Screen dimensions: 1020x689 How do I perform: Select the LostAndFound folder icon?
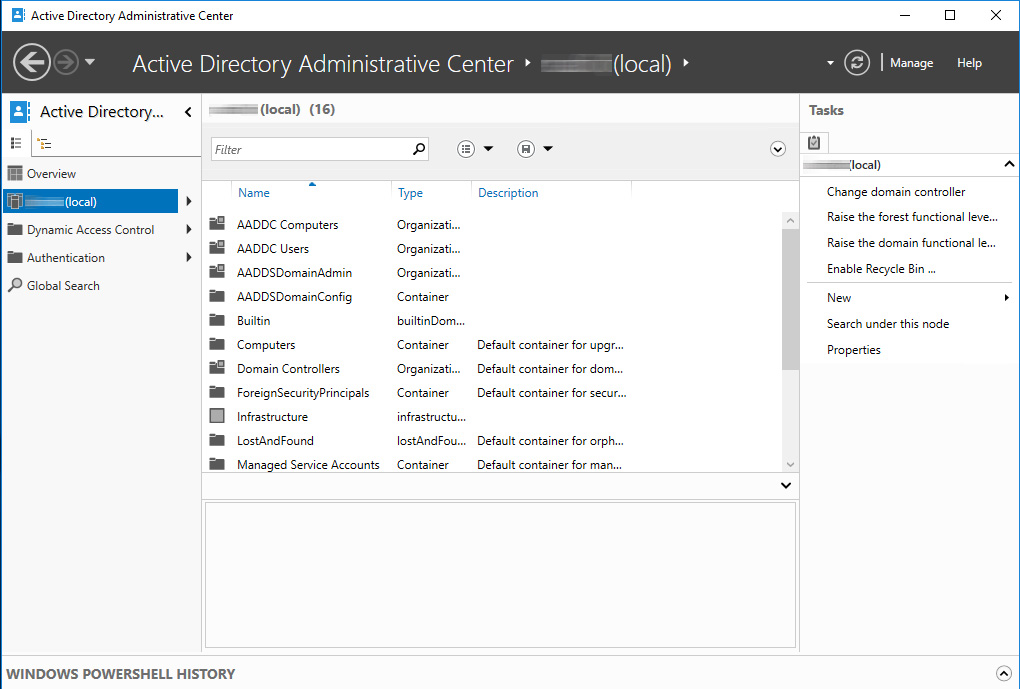217,440
